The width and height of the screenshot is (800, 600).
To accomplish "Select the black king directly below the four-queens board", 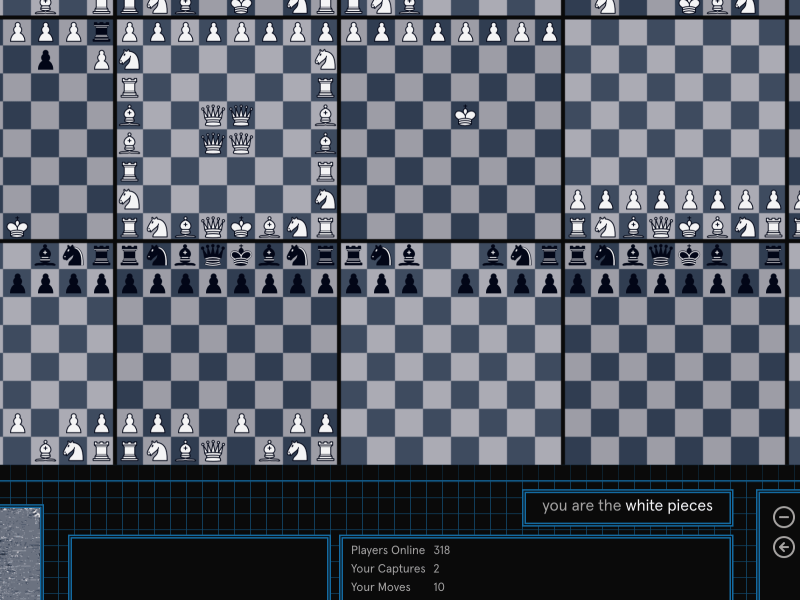I will pyautogui.click(x=241, y=256).
